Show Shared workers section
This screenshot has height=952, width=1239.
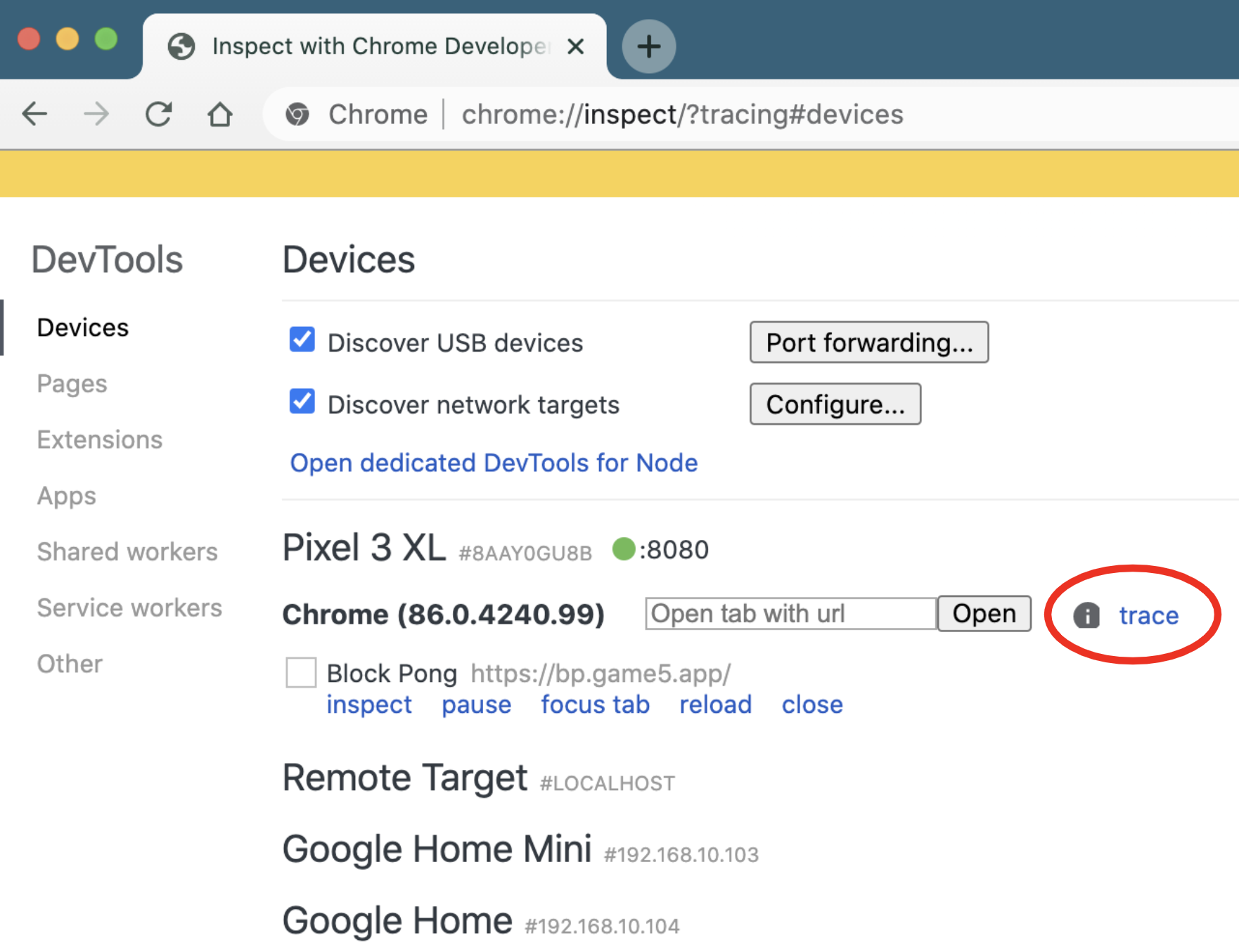[127, 551]
